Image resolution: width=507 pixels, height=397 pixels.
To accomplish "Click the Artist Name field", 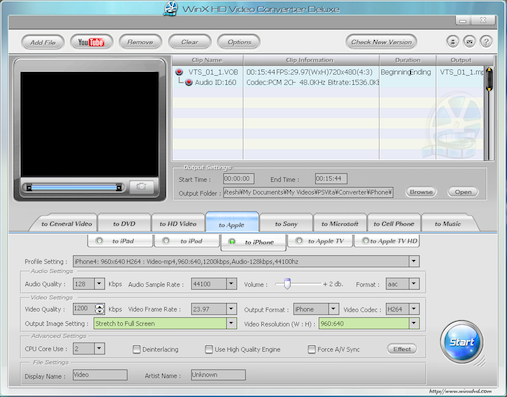I will 218,375.
